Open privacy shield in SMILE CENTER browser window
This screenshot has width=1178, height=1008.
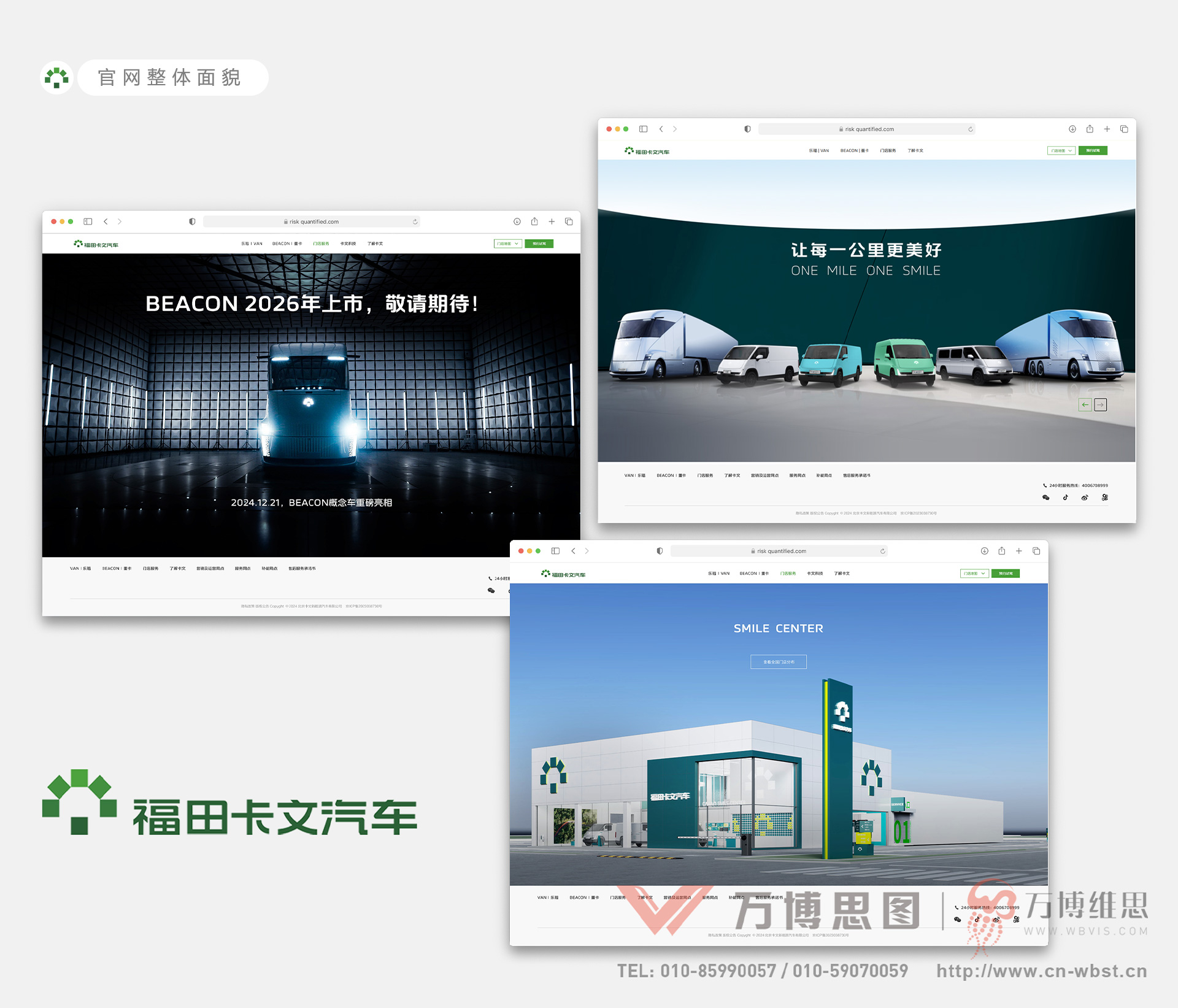point(660,551)
